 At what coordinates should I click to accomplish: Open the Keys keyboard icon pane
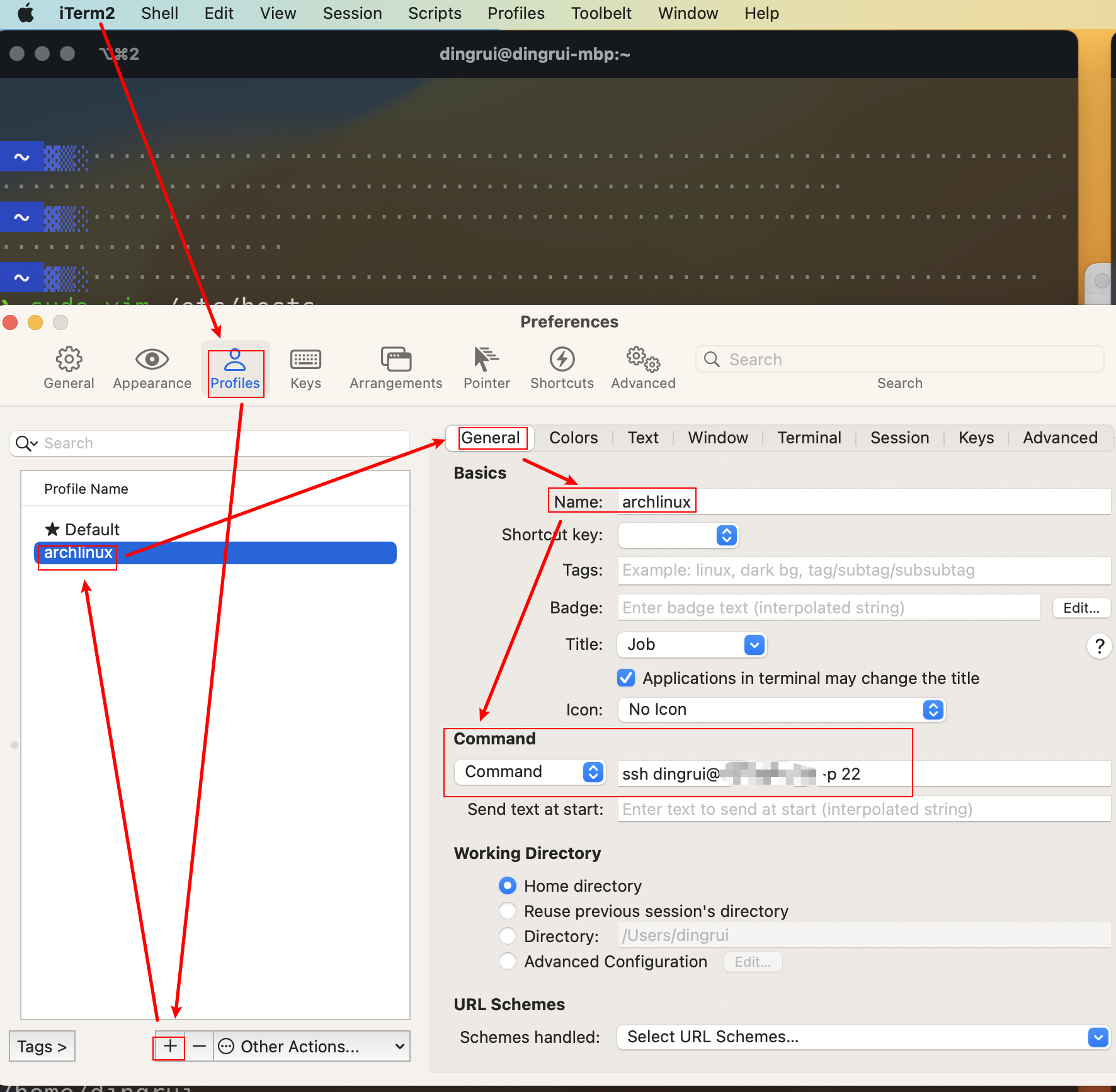pyautogui.click(x=305, y=368)
